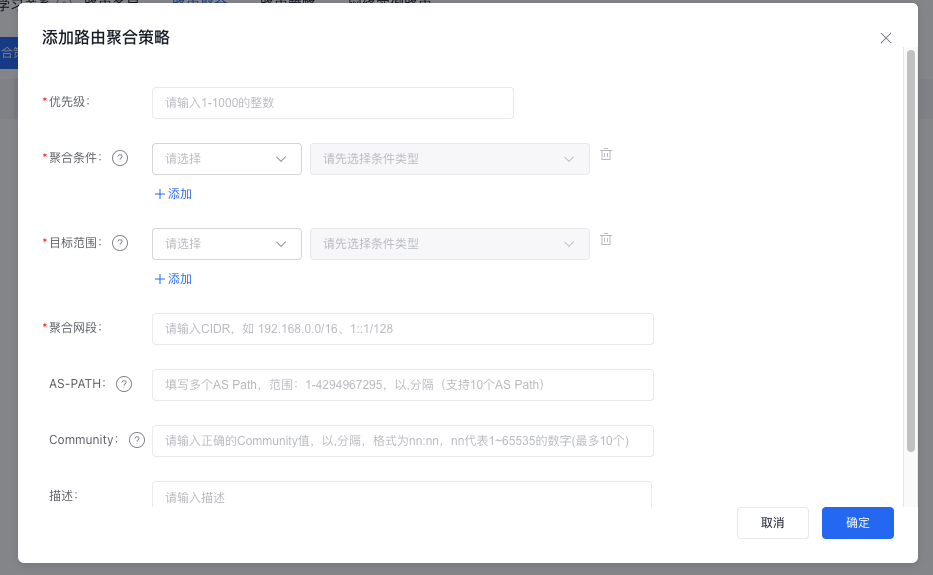Focus the 优先级 input field
This screenshot has height=575, width=933.
333,103
